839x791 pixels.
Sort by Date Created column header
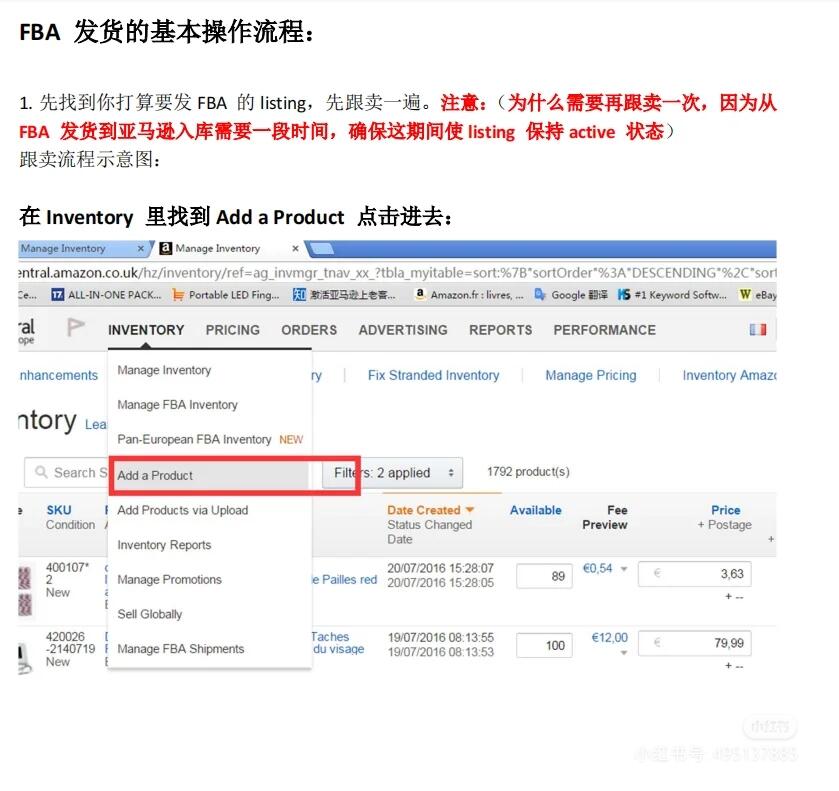[x=430, y=511]
